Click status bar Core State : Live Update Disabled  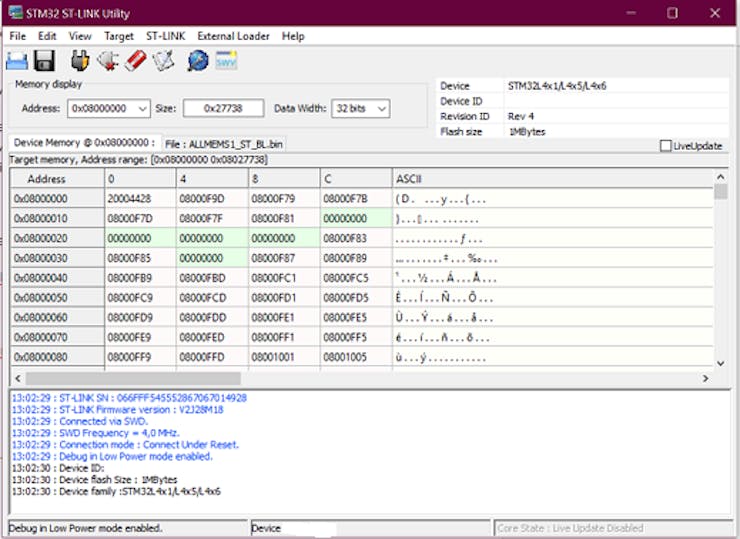(570, 528)
